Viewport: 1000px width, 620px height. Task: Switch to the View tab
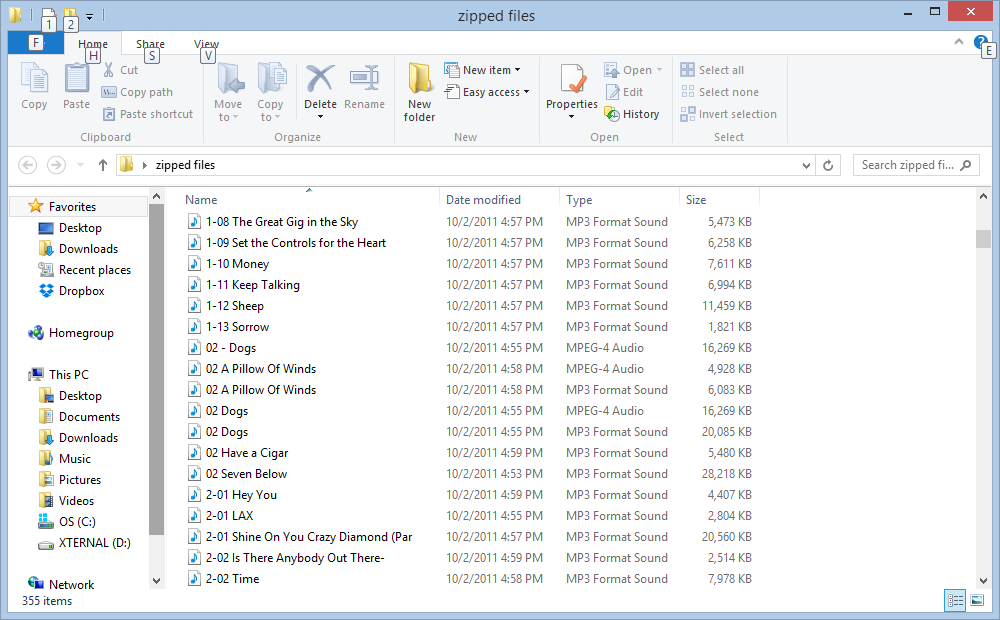[207, 44]
